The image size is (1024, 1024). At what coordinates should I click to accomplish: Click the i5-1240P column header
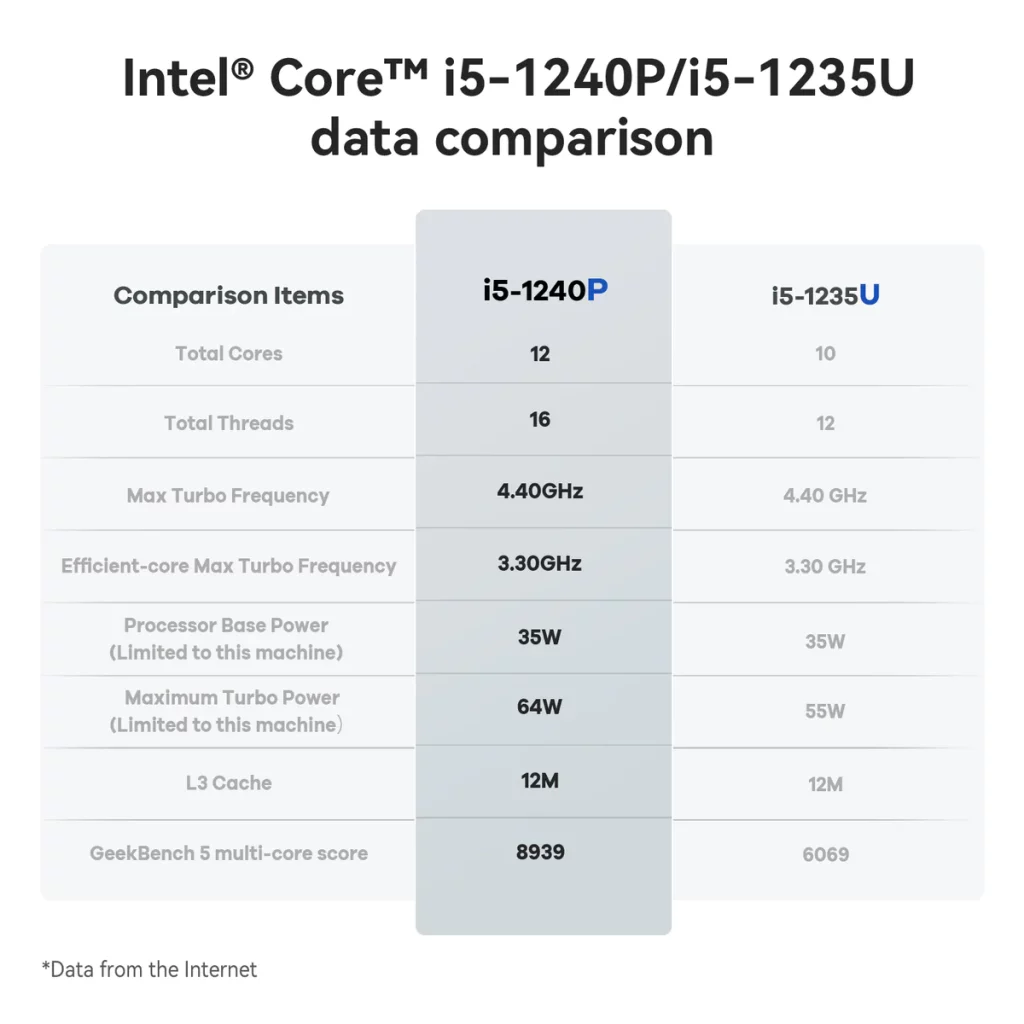pos(545,291)
